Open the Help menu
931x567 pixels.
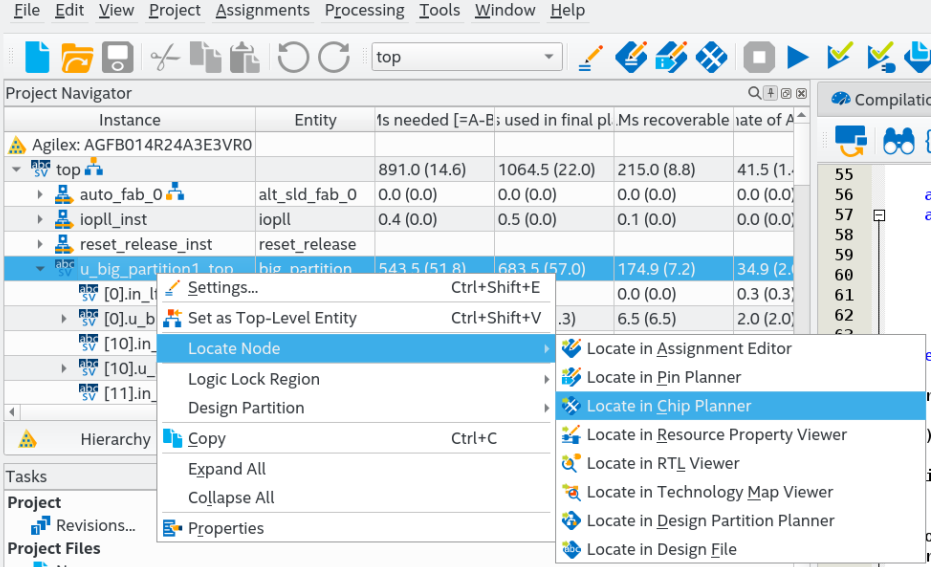coord(568,10)
